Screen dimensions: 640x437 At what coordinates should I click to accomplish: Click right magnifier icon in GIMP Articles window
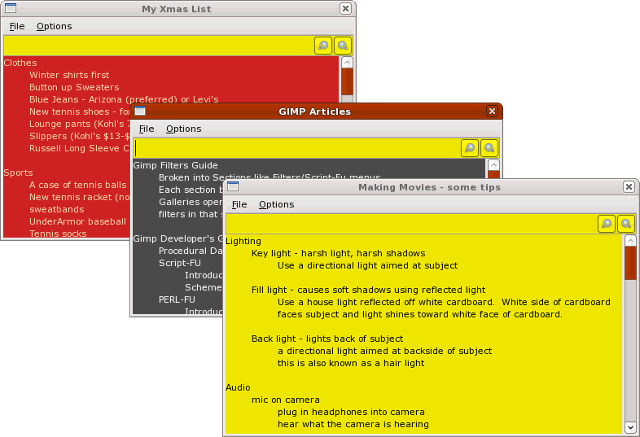(x=489, y=148)
